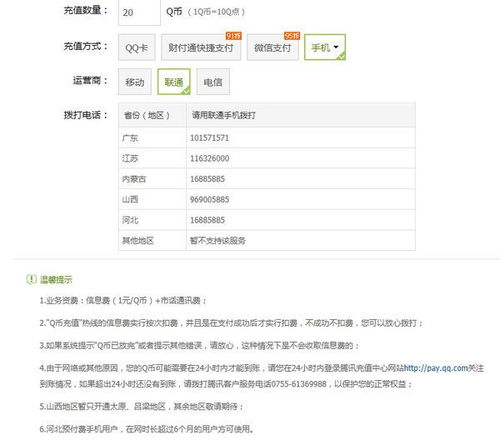
Task: Select QQ卡 as recharge method
Action: pos(137,48)
